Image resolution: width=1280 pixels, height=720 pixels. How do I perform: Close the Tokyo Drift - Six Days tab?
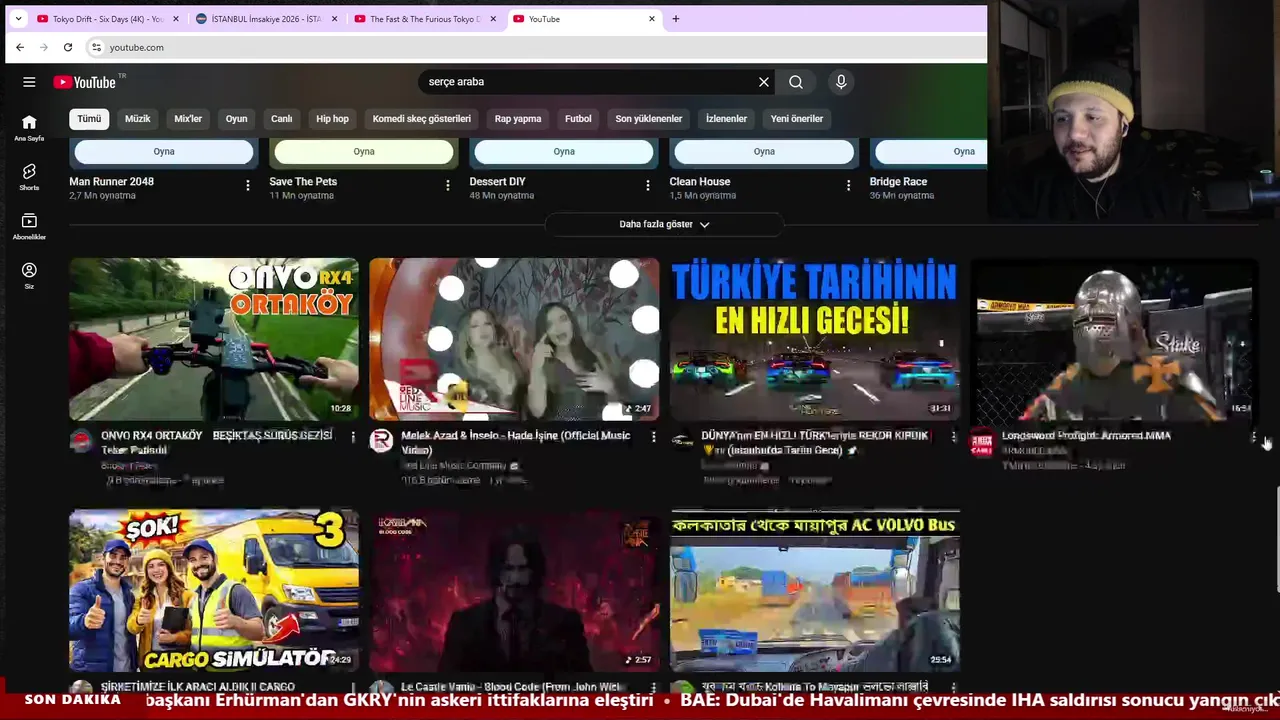(x=176, y=19)
